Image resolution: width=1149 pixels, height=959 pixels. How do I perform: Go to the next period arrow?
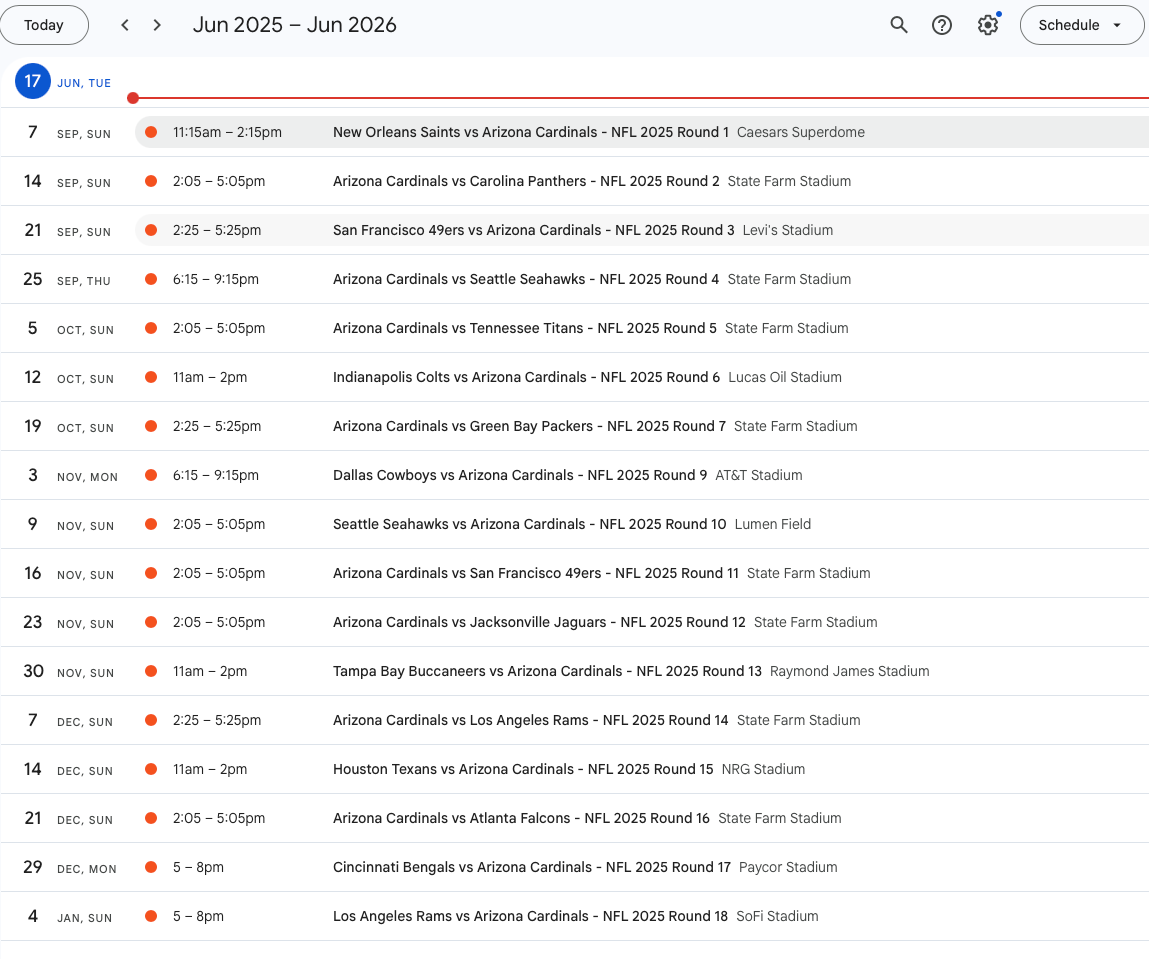[157, 25]
